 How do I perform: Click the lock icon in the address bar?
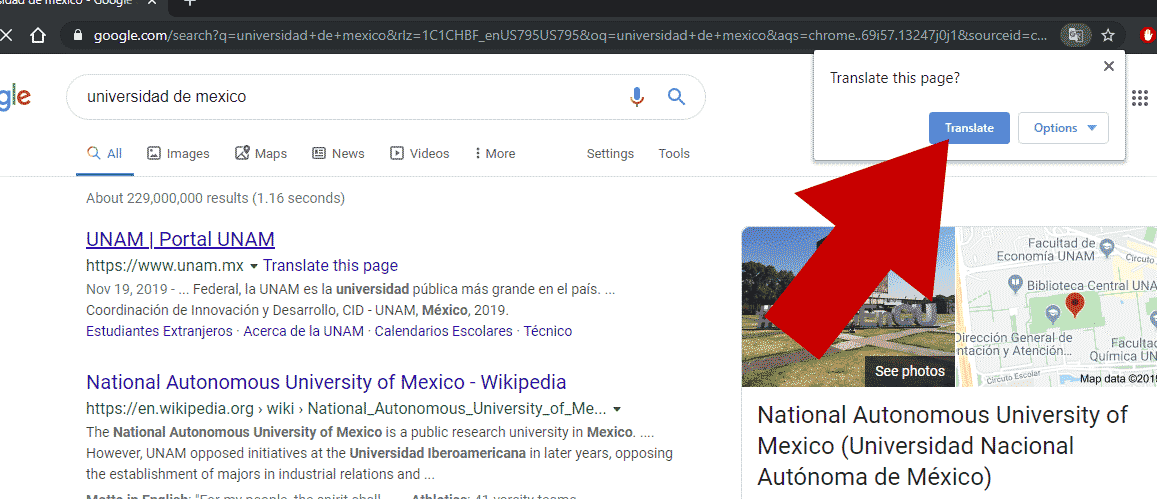point(78,35)
